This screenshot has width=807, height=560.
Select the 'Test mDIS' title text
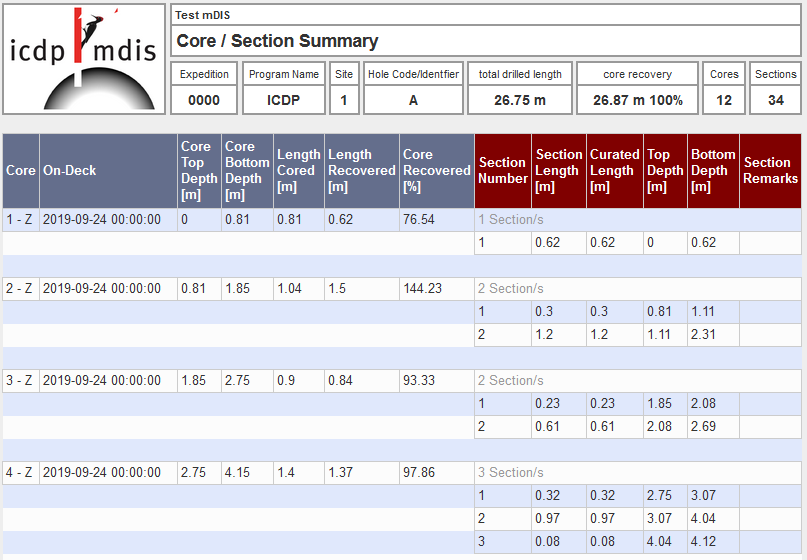pyautogui.click(x=202, y=15)
